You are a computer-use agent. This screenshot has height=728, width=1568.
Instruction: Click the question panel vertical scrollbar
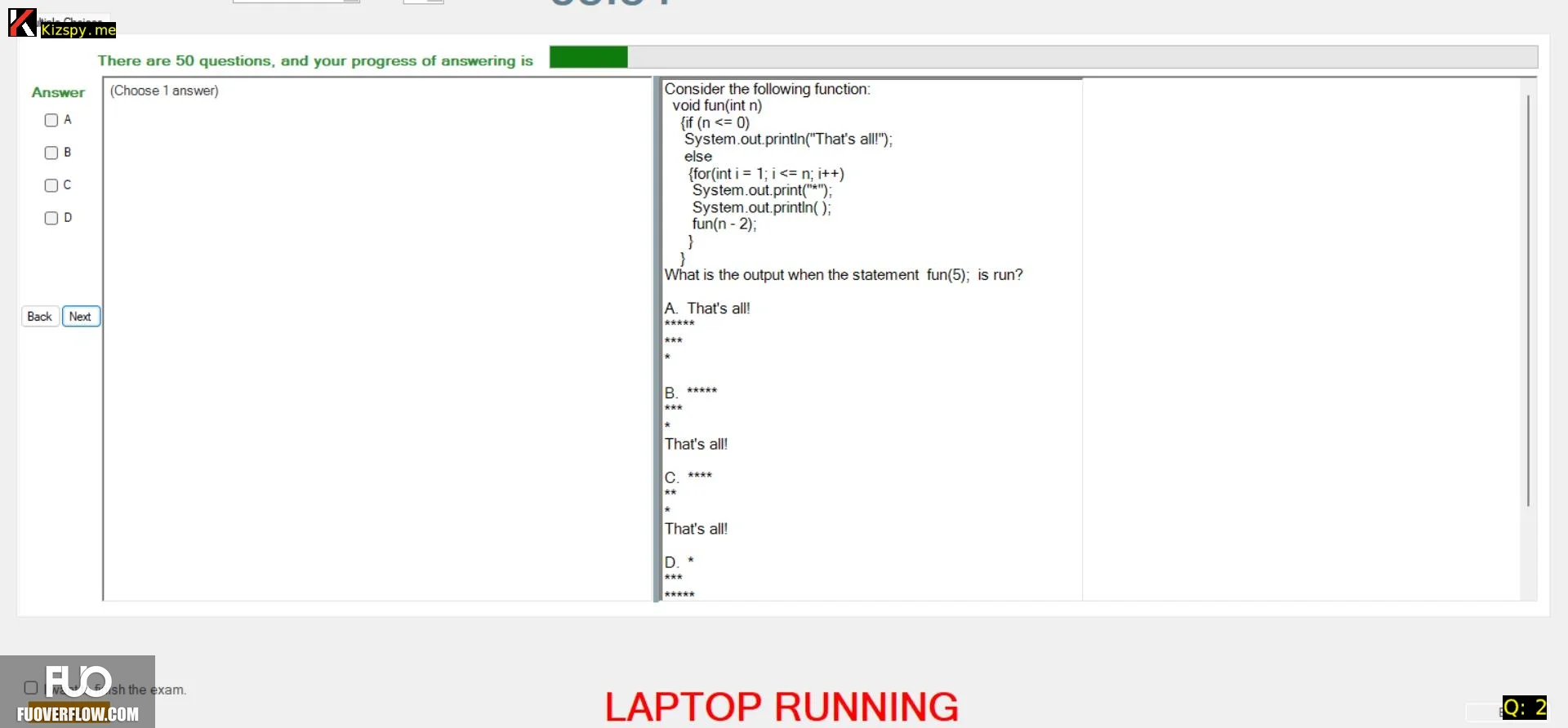coord(1528,300)
